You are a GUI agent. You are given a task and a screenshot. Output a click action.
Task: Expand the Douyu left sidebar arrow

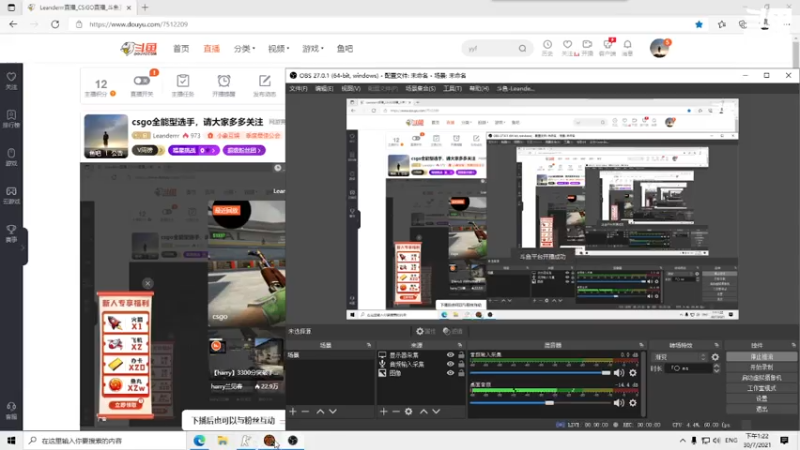(x=22, y=247)
